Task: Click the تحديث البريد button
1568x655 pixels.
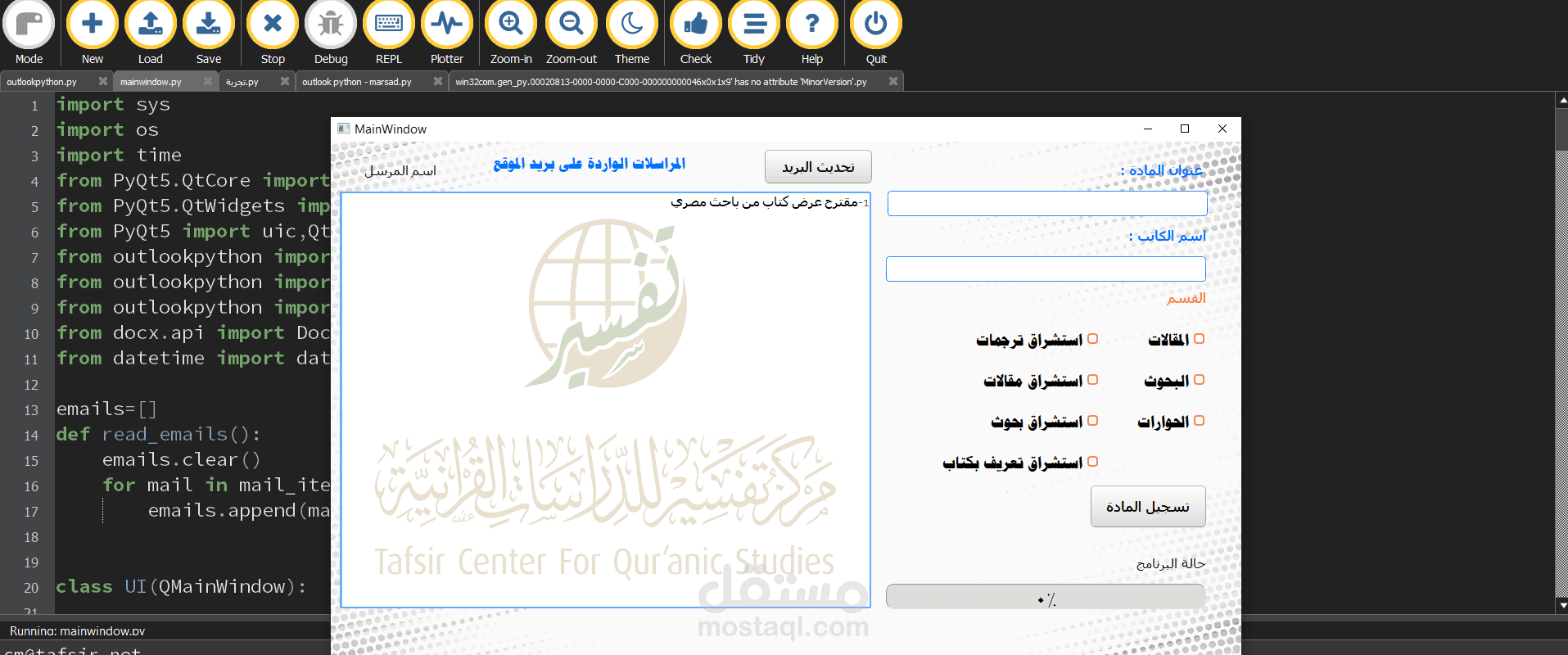Action: [818, 167]
